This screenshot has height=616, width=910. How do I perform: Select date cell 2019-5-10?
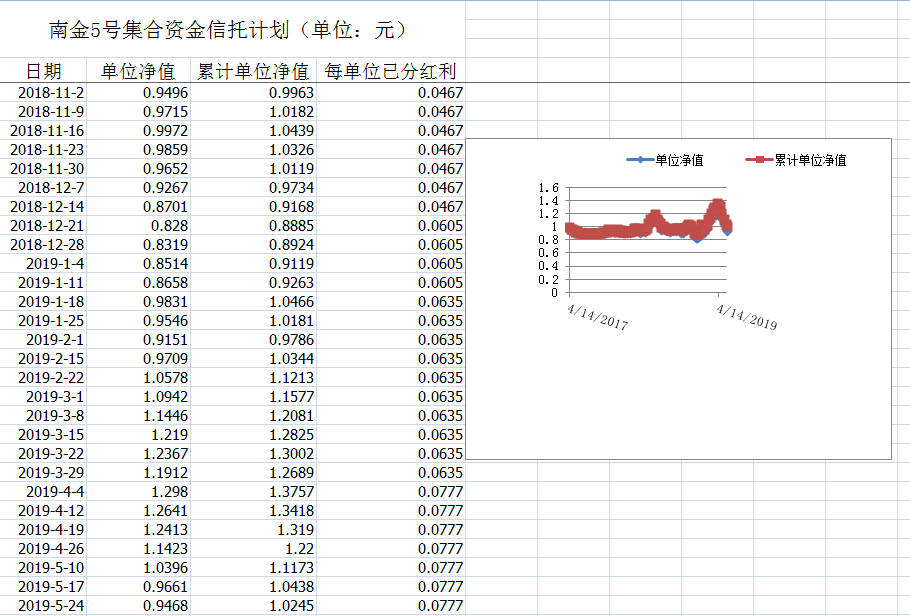coord(44,568)
